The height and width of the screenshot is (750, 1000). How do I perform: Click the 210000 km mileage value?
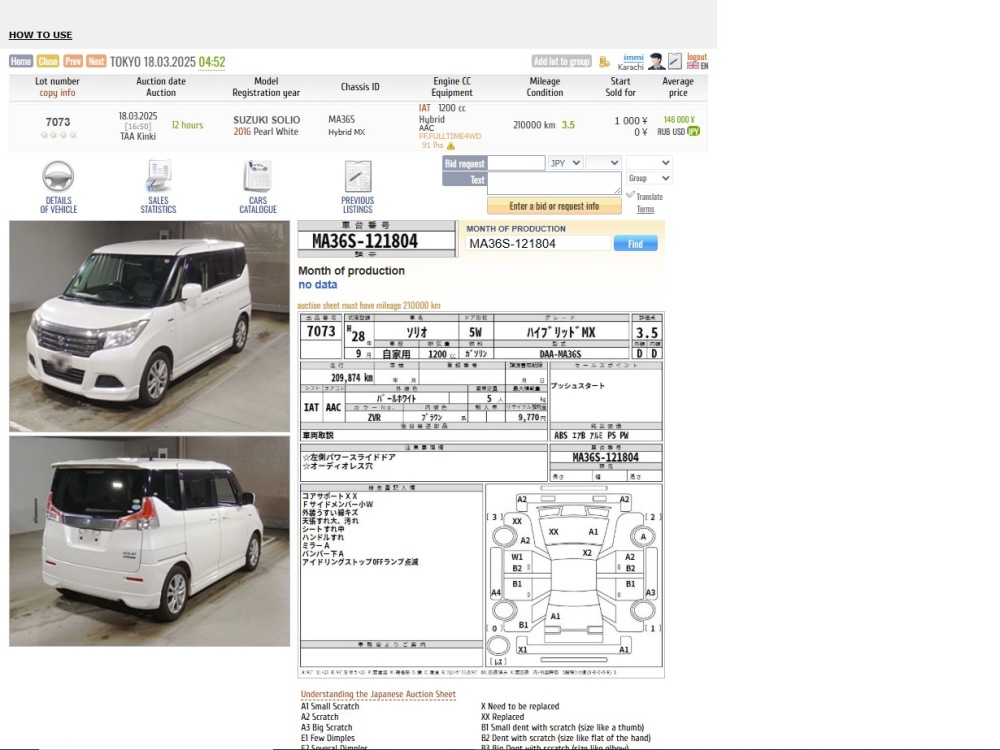tap(534, 125)
